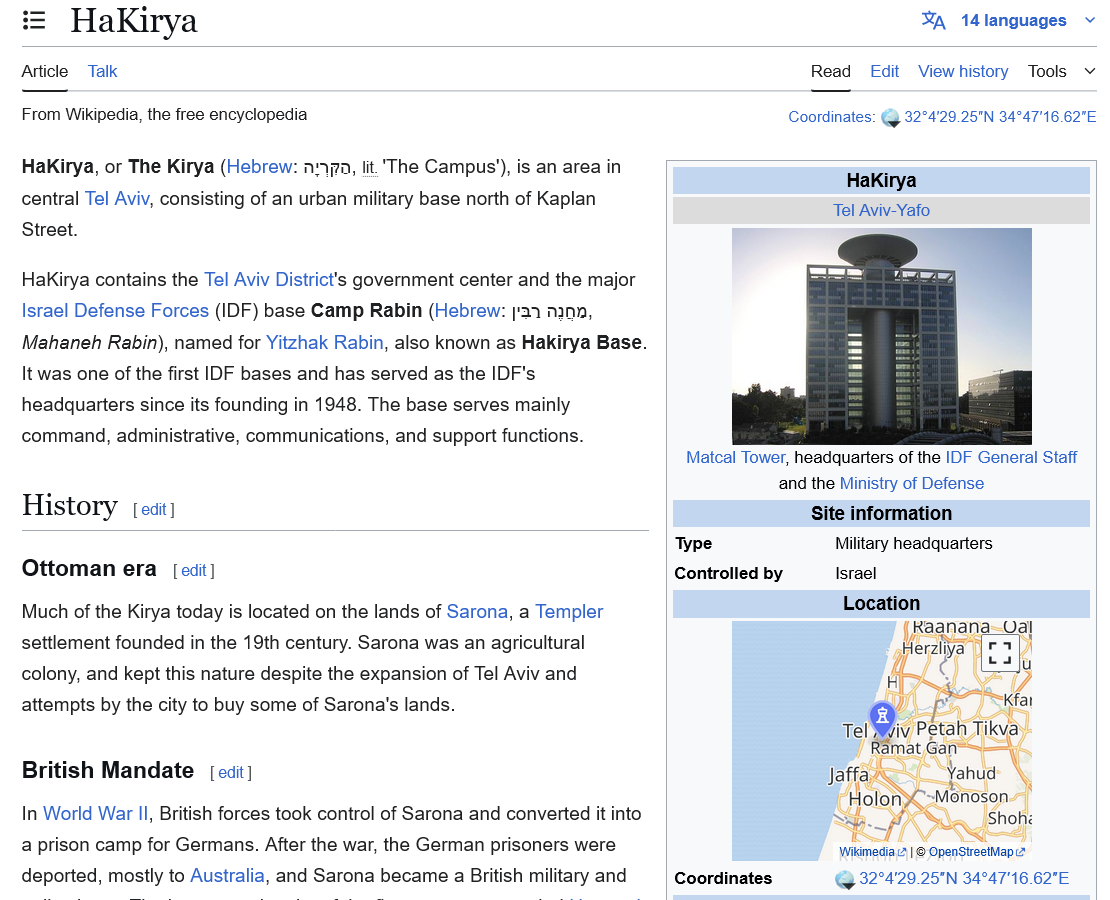Click the 'lit.' abbreviation in intro
Image resolution: width=1110 pixels, height=900 pixels.
tap(370, 167)
